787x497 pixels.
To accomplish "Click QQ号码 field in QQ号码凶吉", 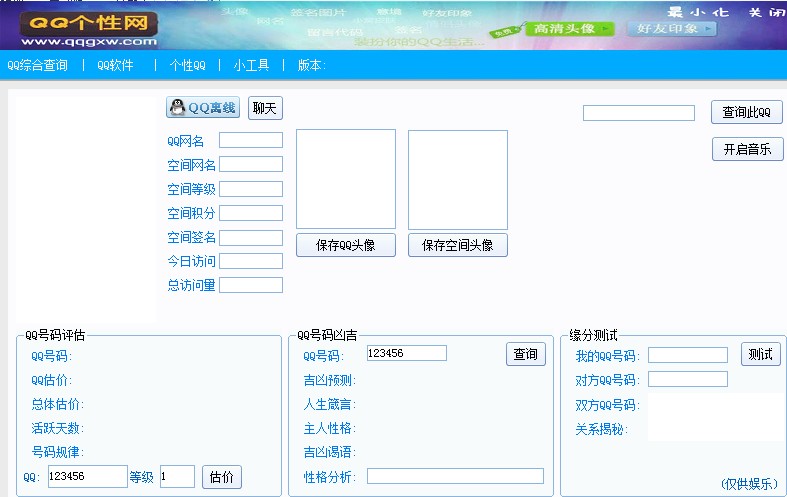I will [x=407, y=353].
